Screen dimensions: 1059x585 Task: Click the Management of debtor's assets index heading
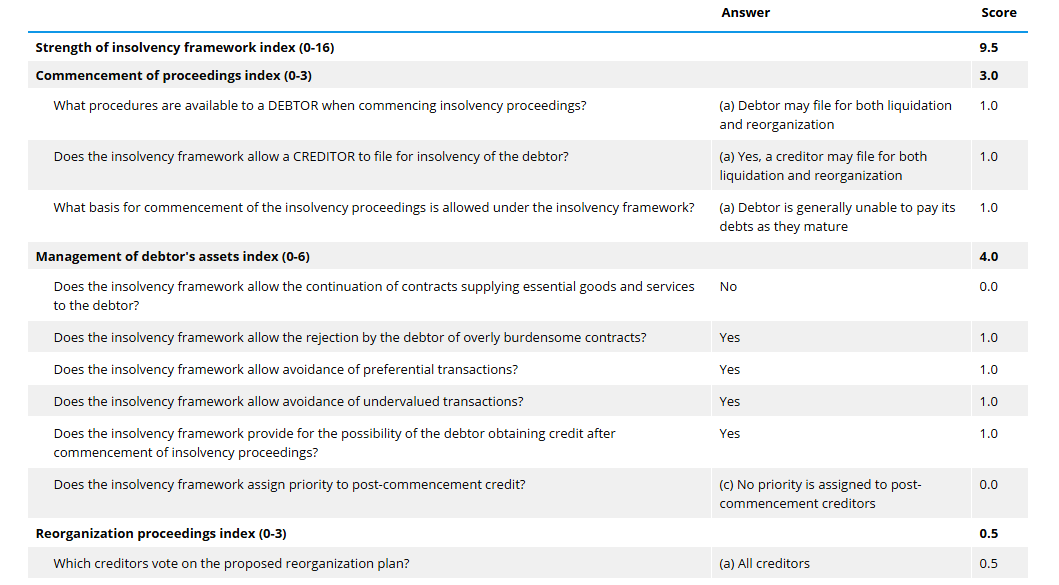(x=172, y=257)
